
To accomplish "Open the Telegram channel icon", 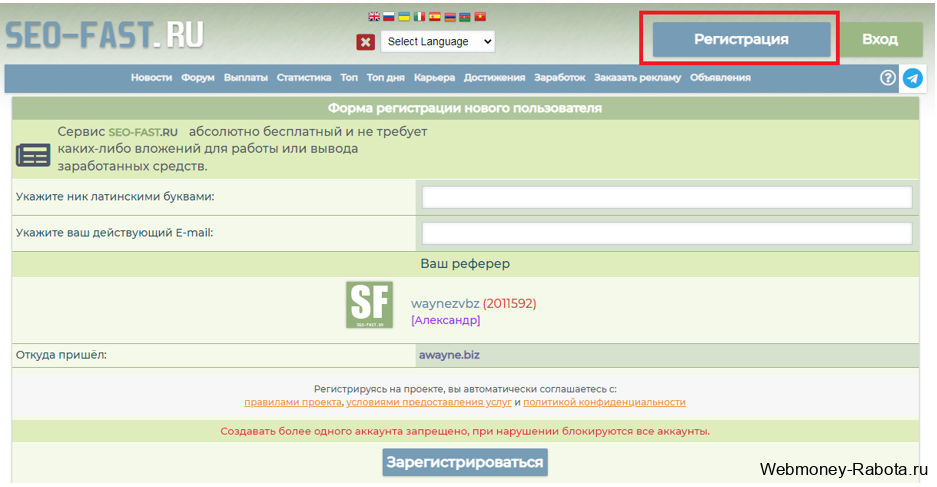I will pos(912,78).
